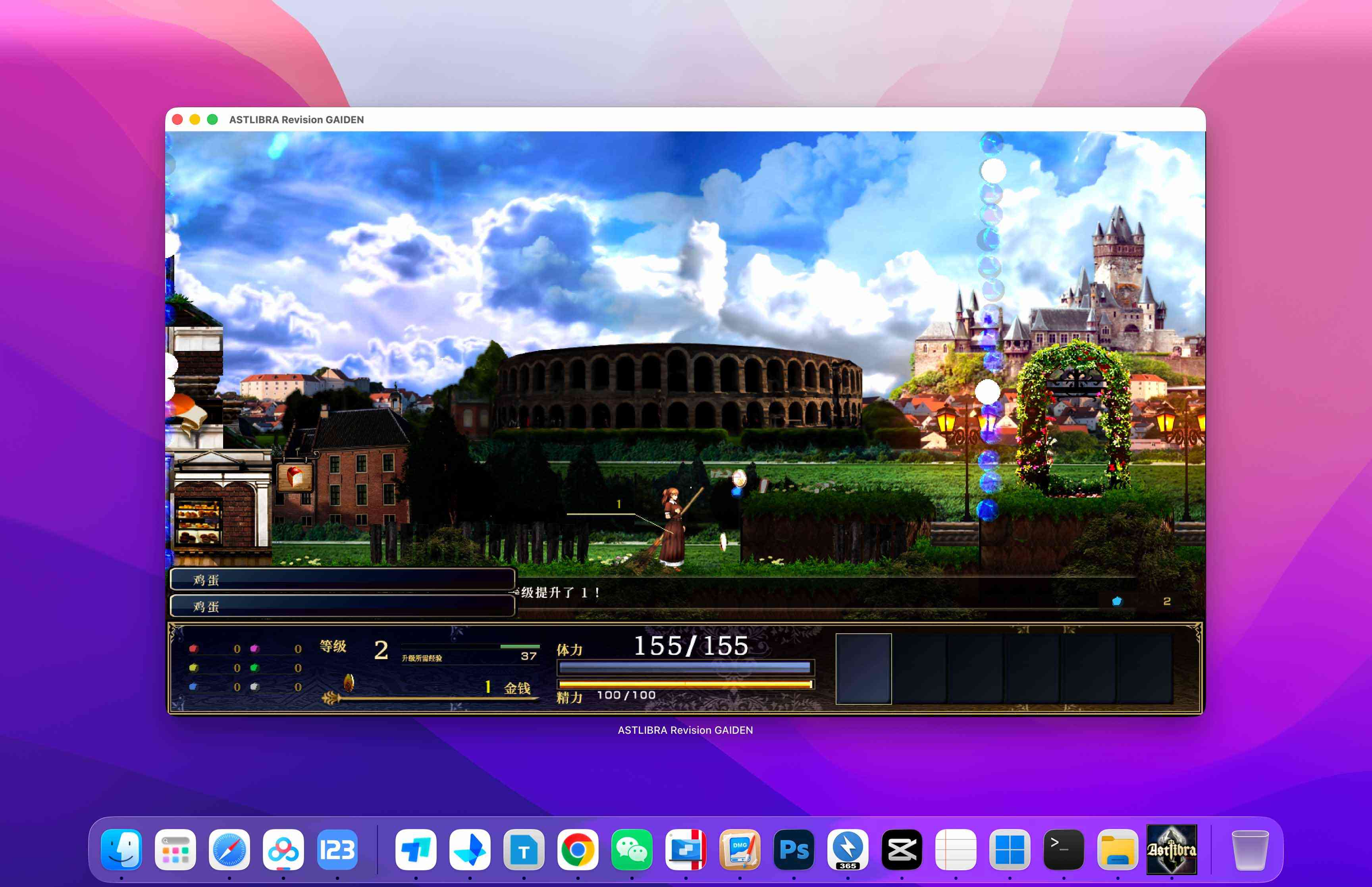Screen dimensions: 1372x887
Task: Click the Astlibra game icon in Dock
Action: (x=1172, y=850)
